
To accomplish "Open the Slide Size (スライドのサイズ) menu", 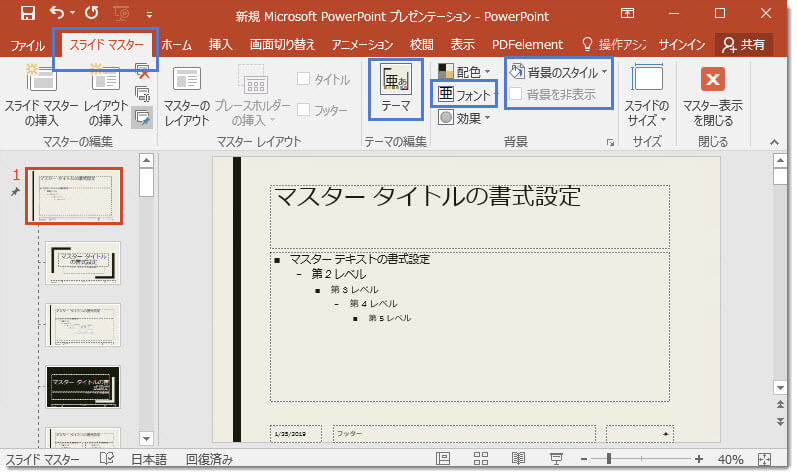I will [646, 97].
